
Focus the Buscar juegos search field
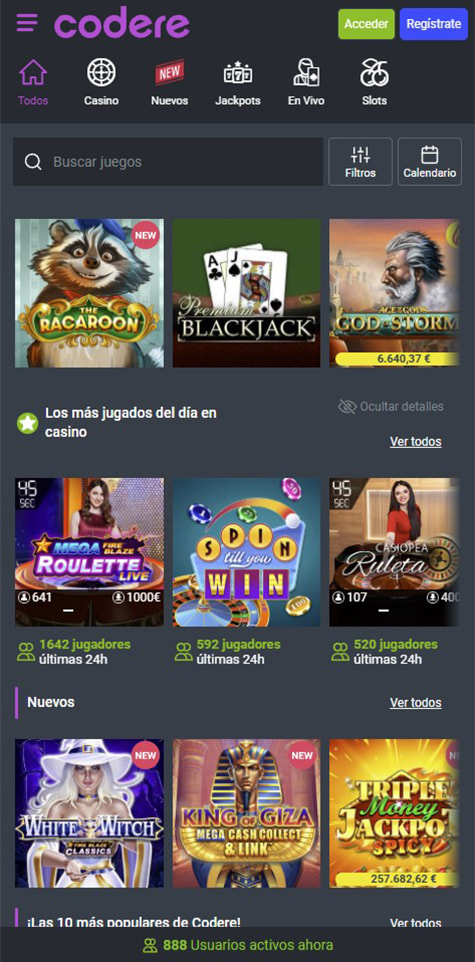tap(168, 162)
